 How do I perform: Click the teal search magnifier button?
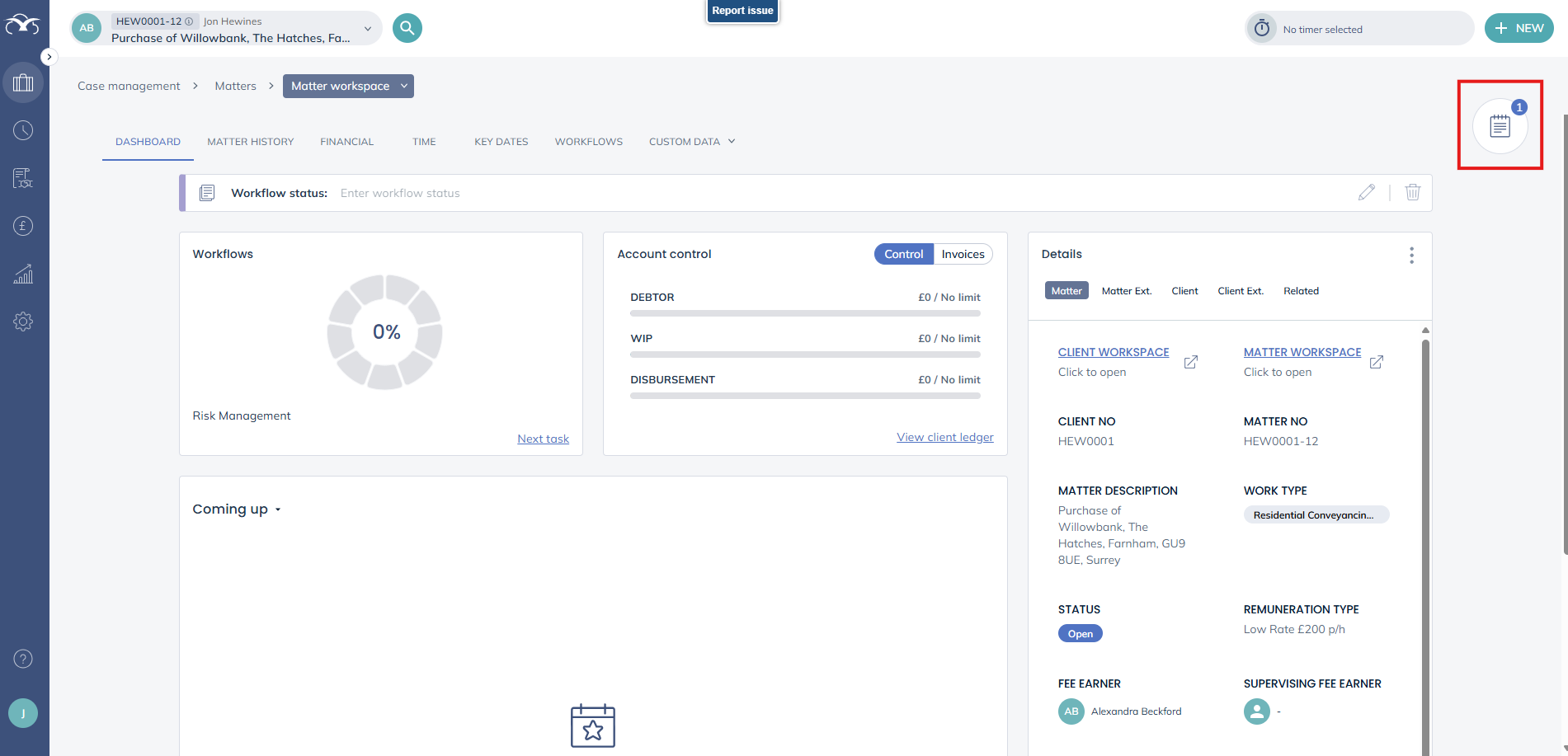tap(407, 28)
